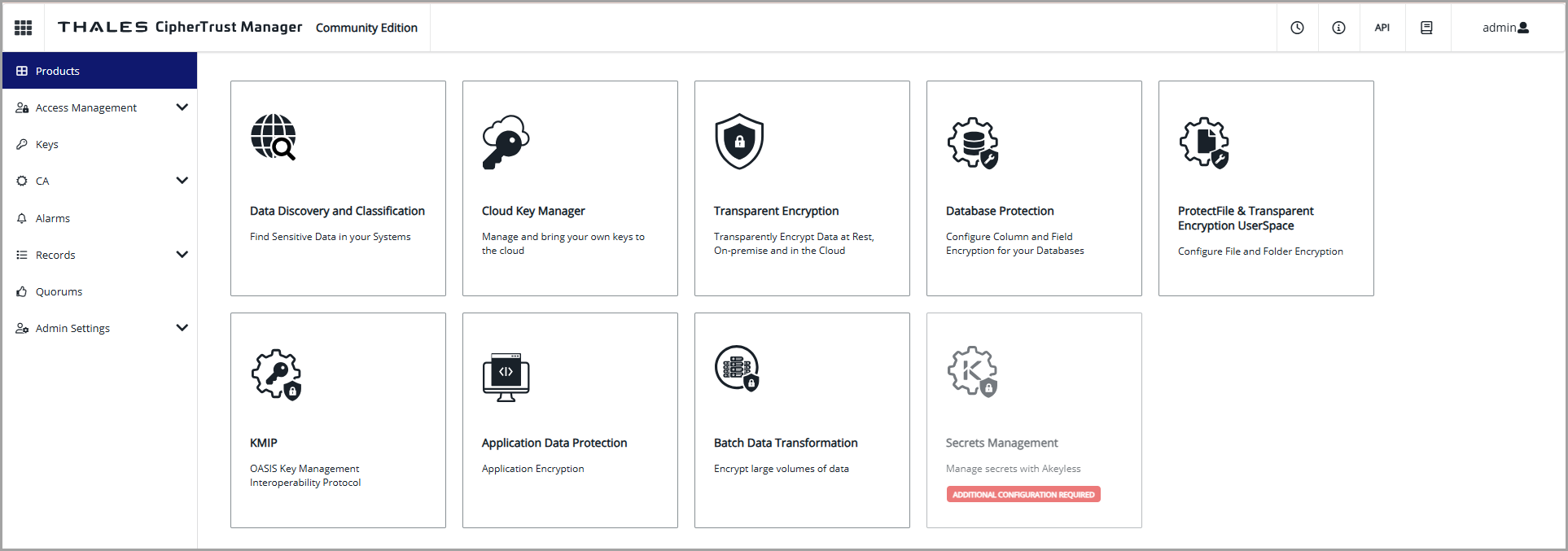This screenshot has width=1568, height=551.
Task: Expand the CA section chevron
Action: click(182, 181)
